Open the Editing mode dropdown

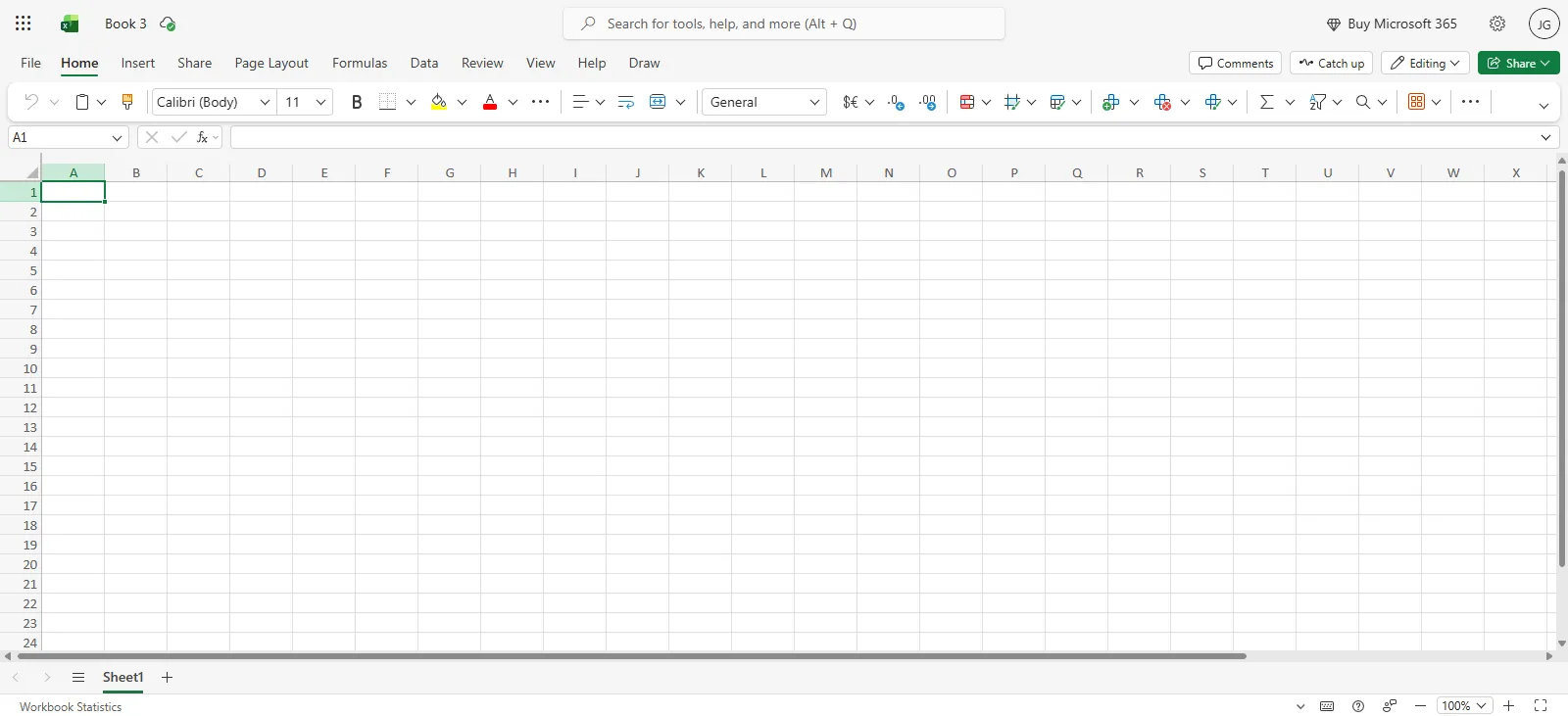(1426, 63)
